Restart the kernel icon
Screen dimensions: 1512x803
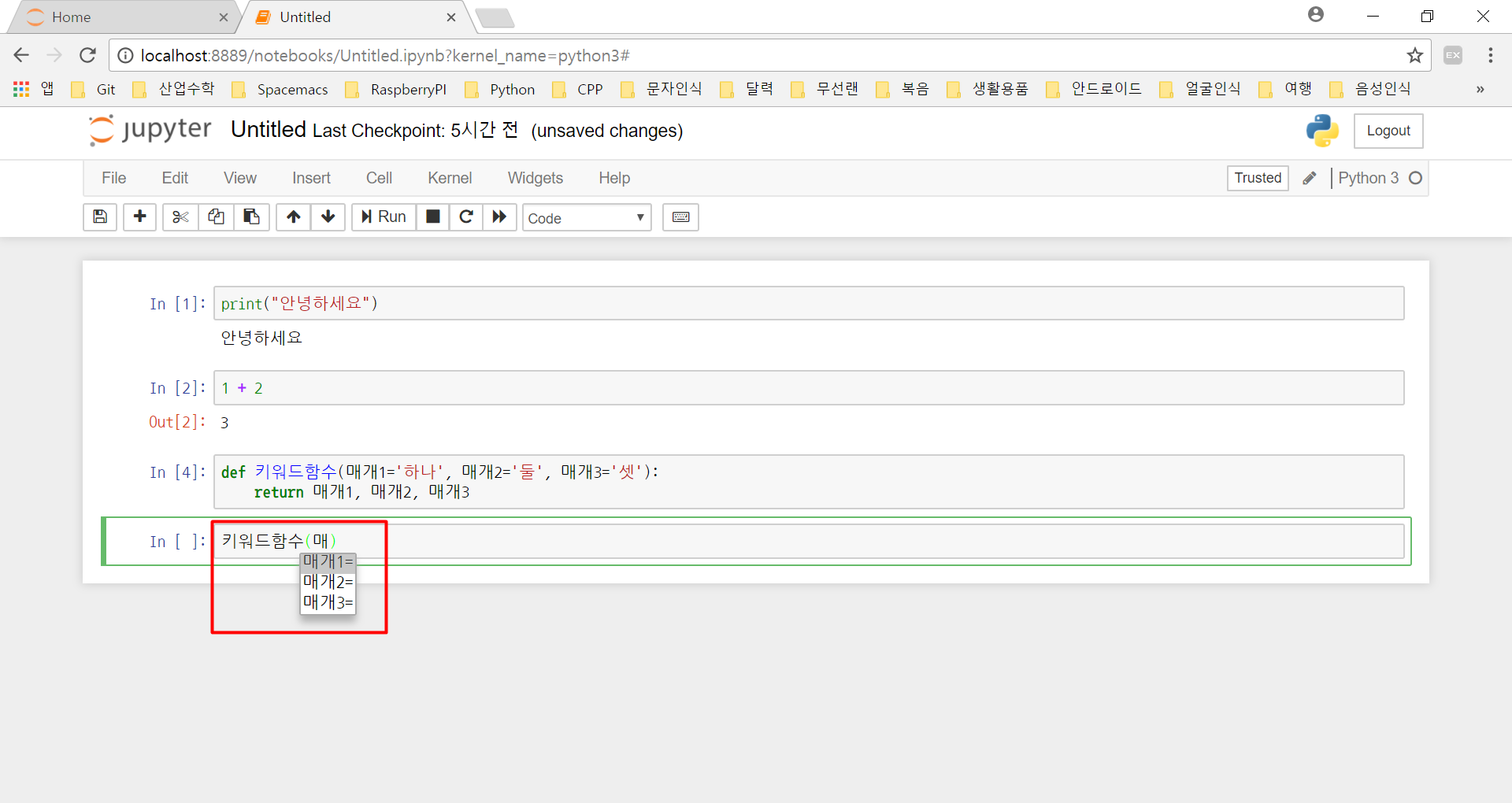pos(466,217)
